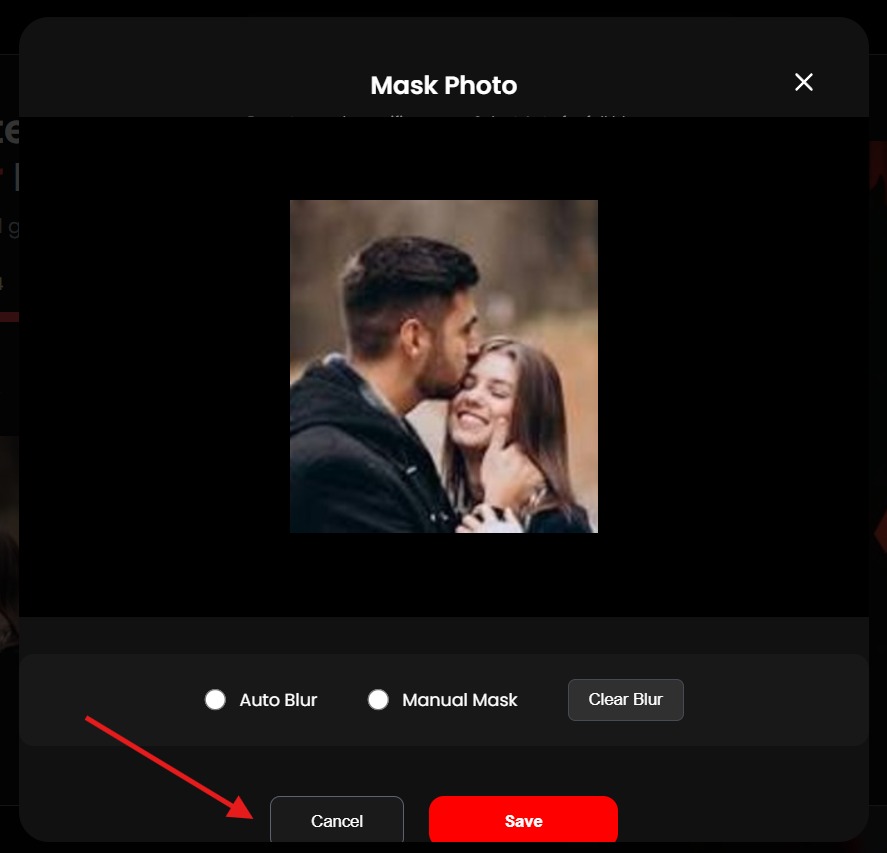
Task: Click the Manual Mask text label
Action: 460,700
